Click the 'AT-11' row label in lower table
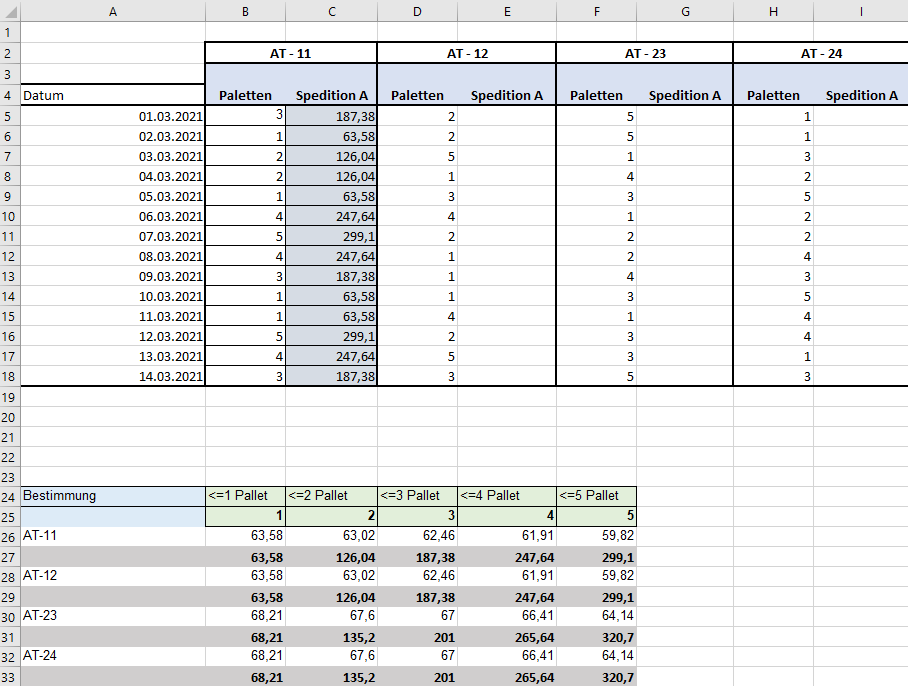Image resolution: width=908 pixels, height=686 pixels. click(113, 535)
